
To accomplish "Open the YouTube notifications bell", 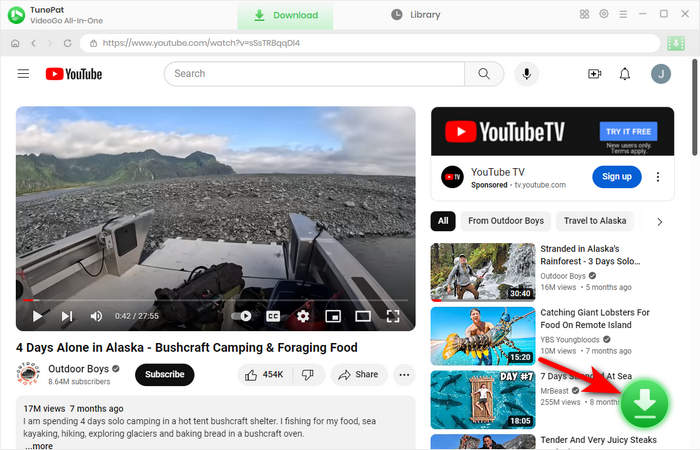I will [625, 74].
